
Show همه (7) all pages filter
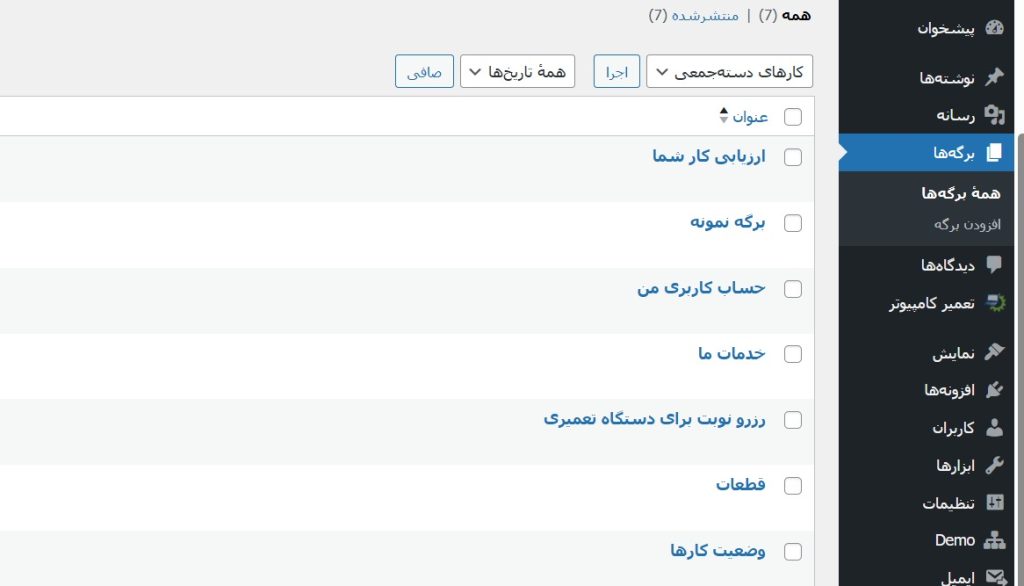[785, 15]
